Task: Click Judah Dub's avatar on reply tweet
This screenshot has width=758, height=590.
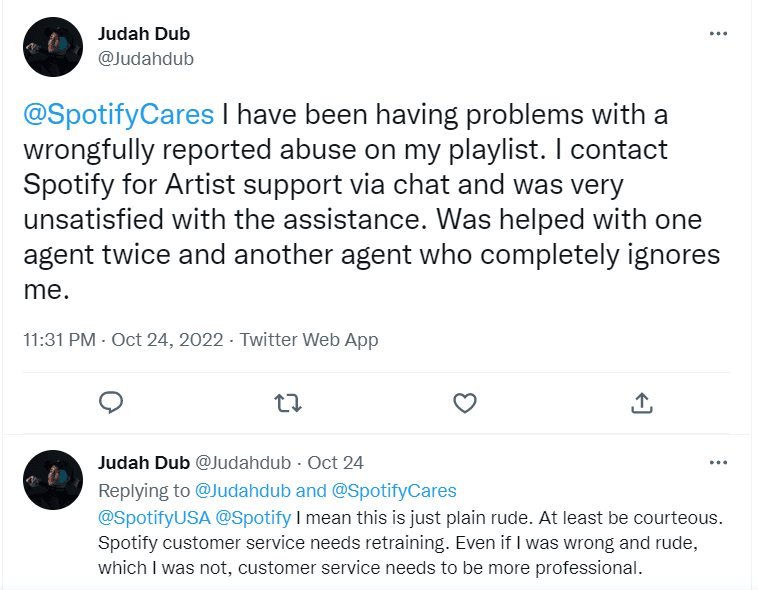Action: point(52,480)
